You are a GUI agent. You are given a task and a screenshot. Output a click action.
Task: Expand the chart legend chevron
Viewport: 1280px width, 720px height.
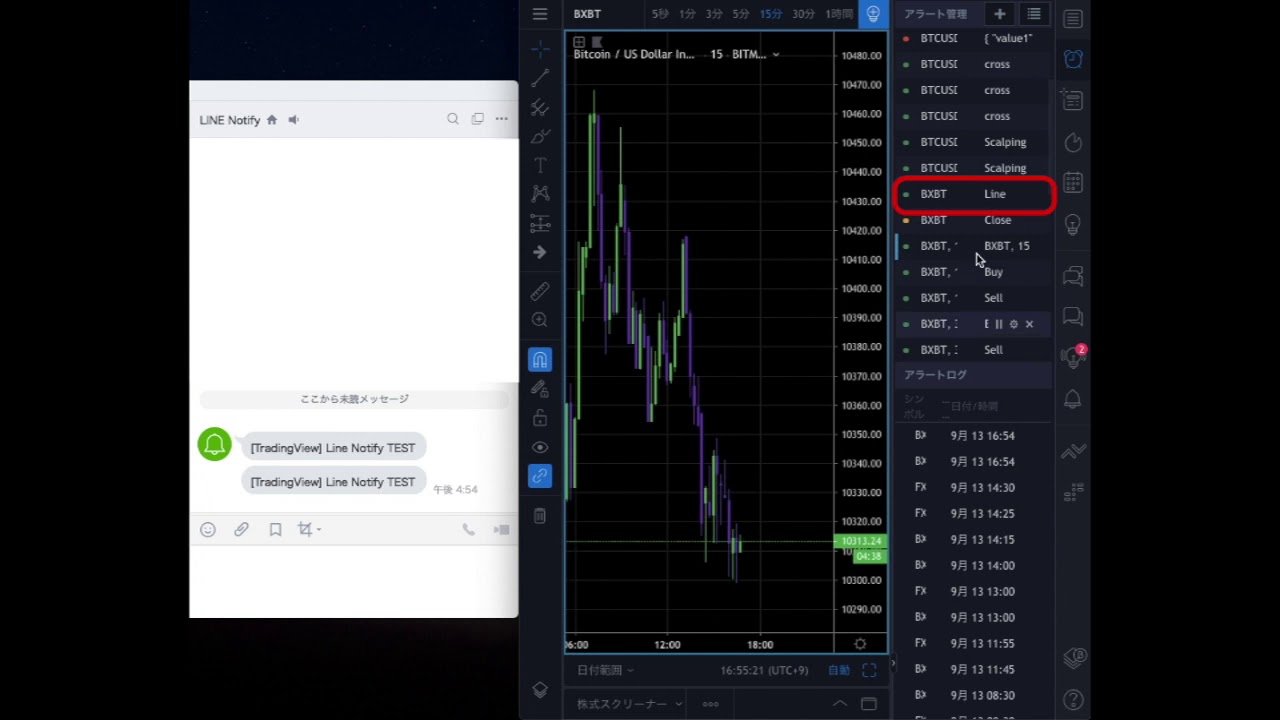776,55
